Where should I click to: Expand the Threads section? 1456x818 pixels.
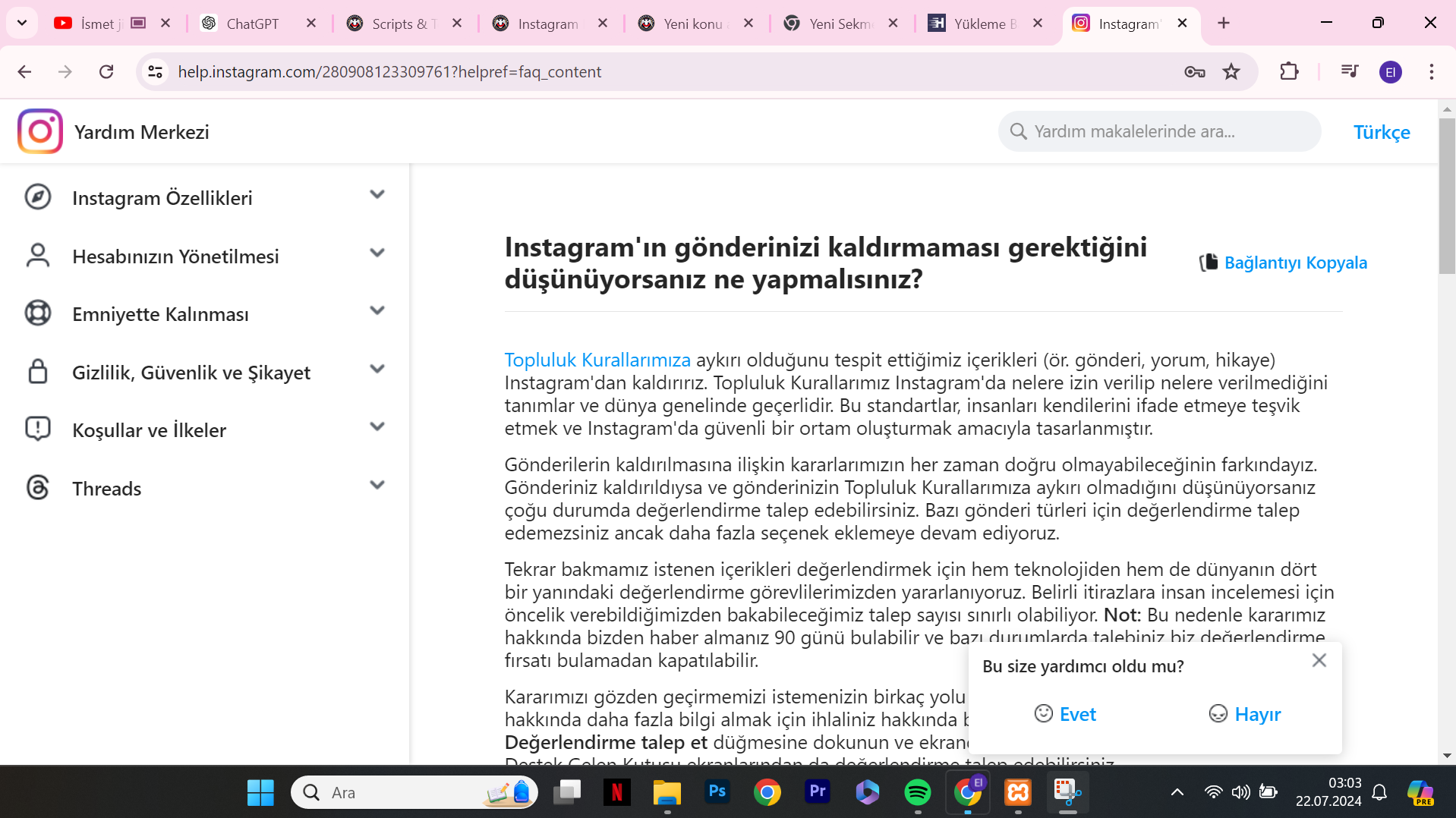click(x=377, y=485)
